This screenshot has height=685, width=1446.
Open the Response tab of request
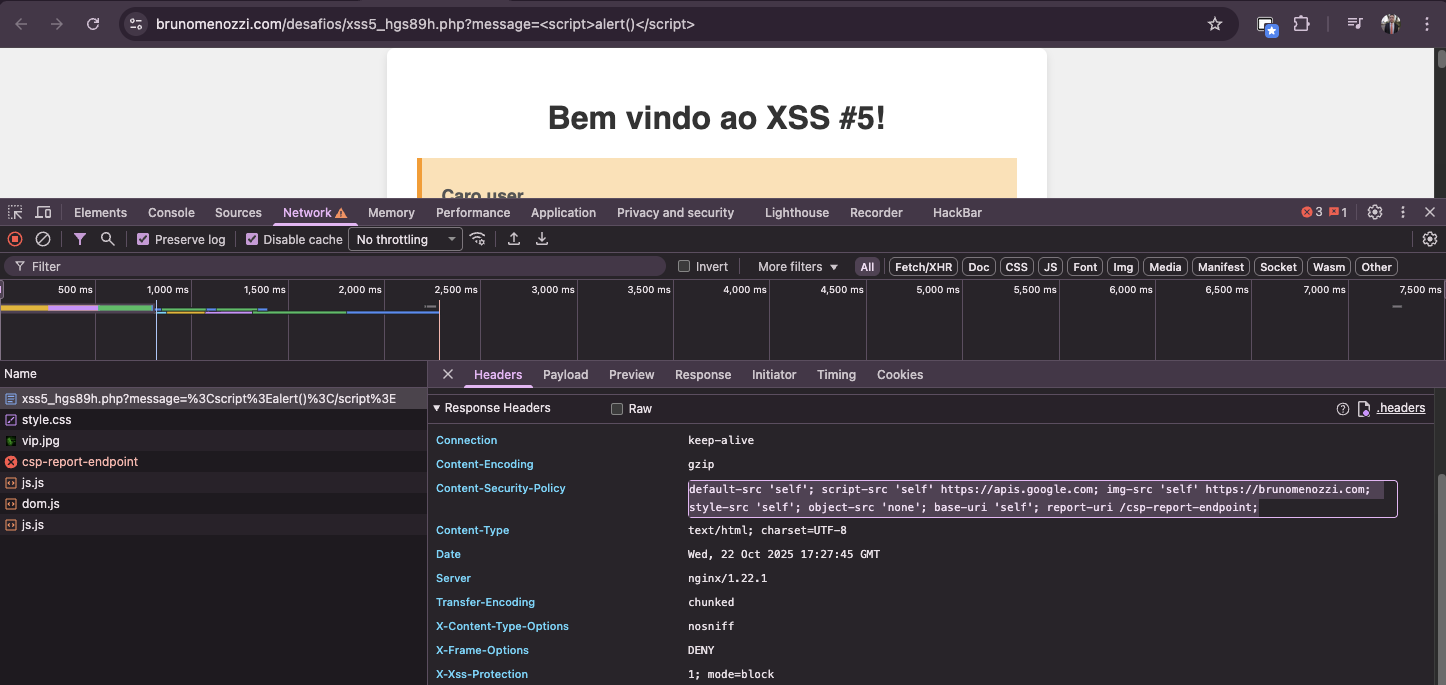coord(702,375)
